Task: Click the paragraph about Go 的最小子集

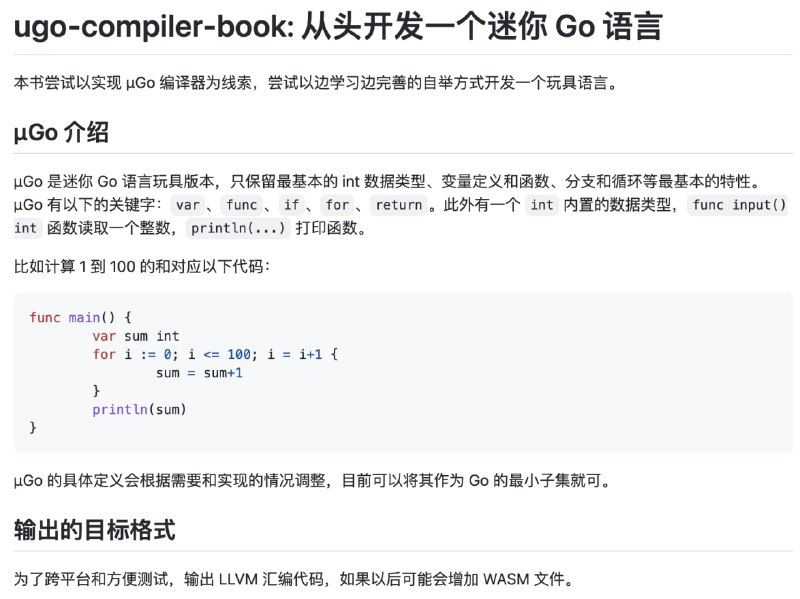Action: click(312, 481)
